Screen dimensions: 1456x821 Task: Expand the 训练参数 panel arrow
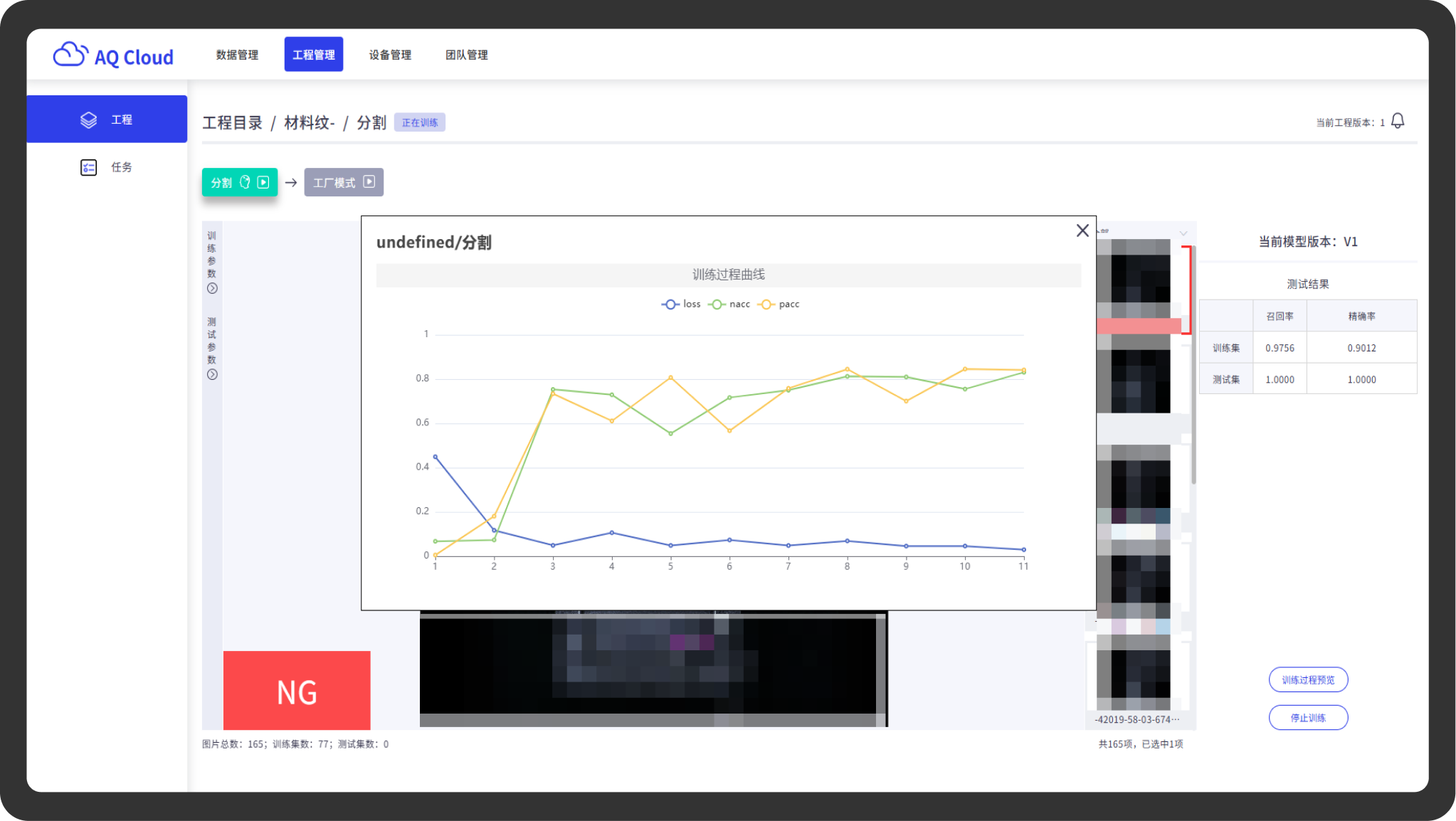click(212, 288)
